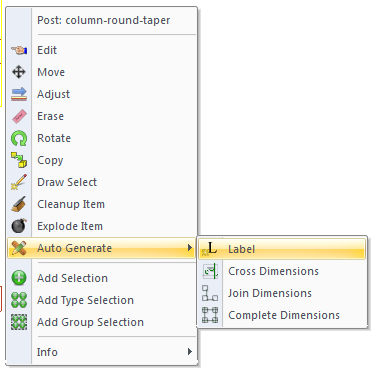Image resolution: width=379 pixels, height=372 pixels.
Task: Click the pointing hand Edit icon
Action: pos(19,50)
